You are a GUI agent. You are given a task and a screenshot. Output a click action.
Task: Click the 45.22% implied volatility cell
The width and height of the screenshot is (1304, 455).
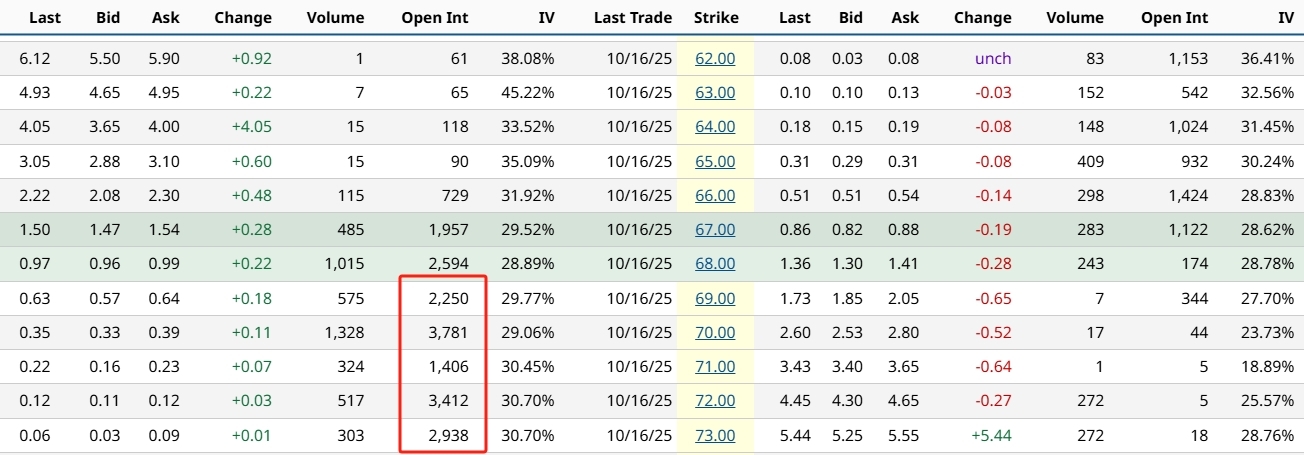tap(529, 93)
